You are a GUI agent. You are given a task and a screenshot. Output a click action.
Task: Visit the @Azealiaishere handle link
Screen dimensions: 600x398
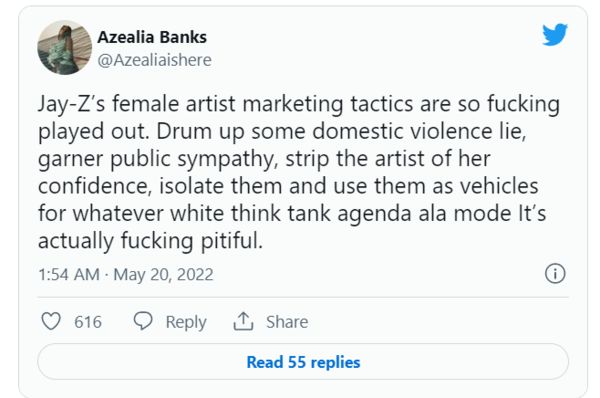155,60
